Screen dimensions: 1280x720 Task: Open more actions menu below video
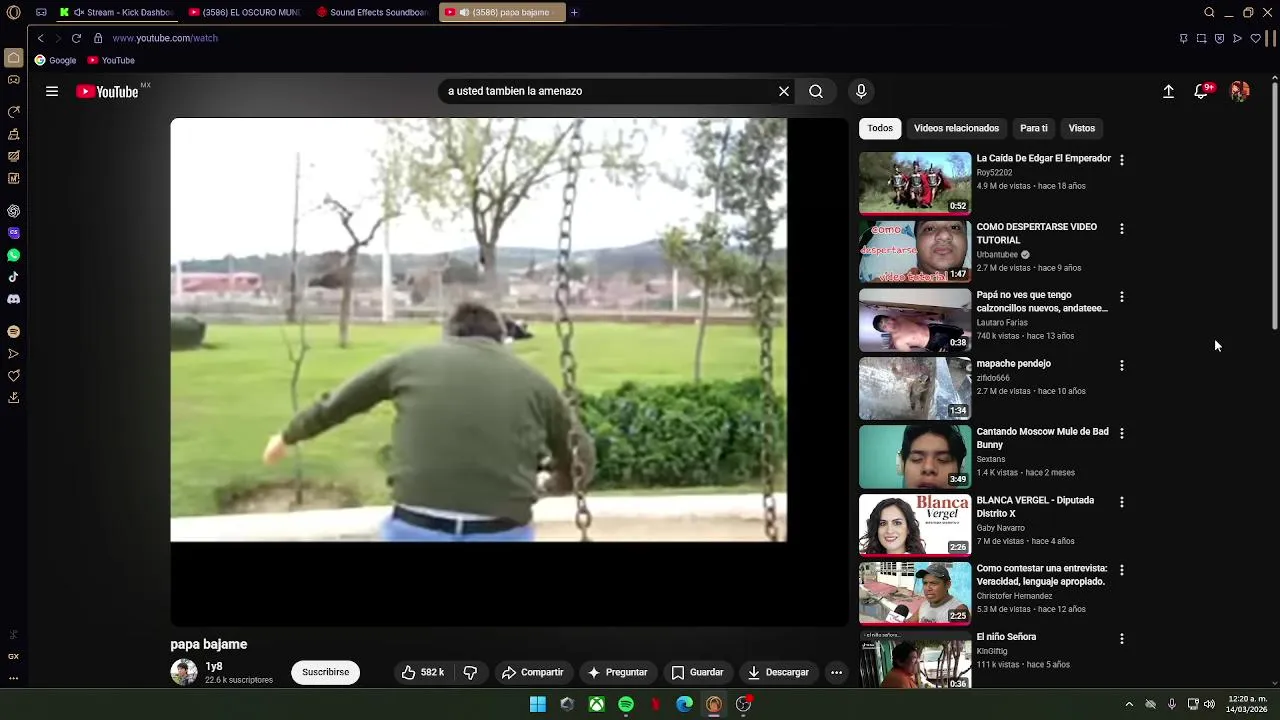coord(836,672)
